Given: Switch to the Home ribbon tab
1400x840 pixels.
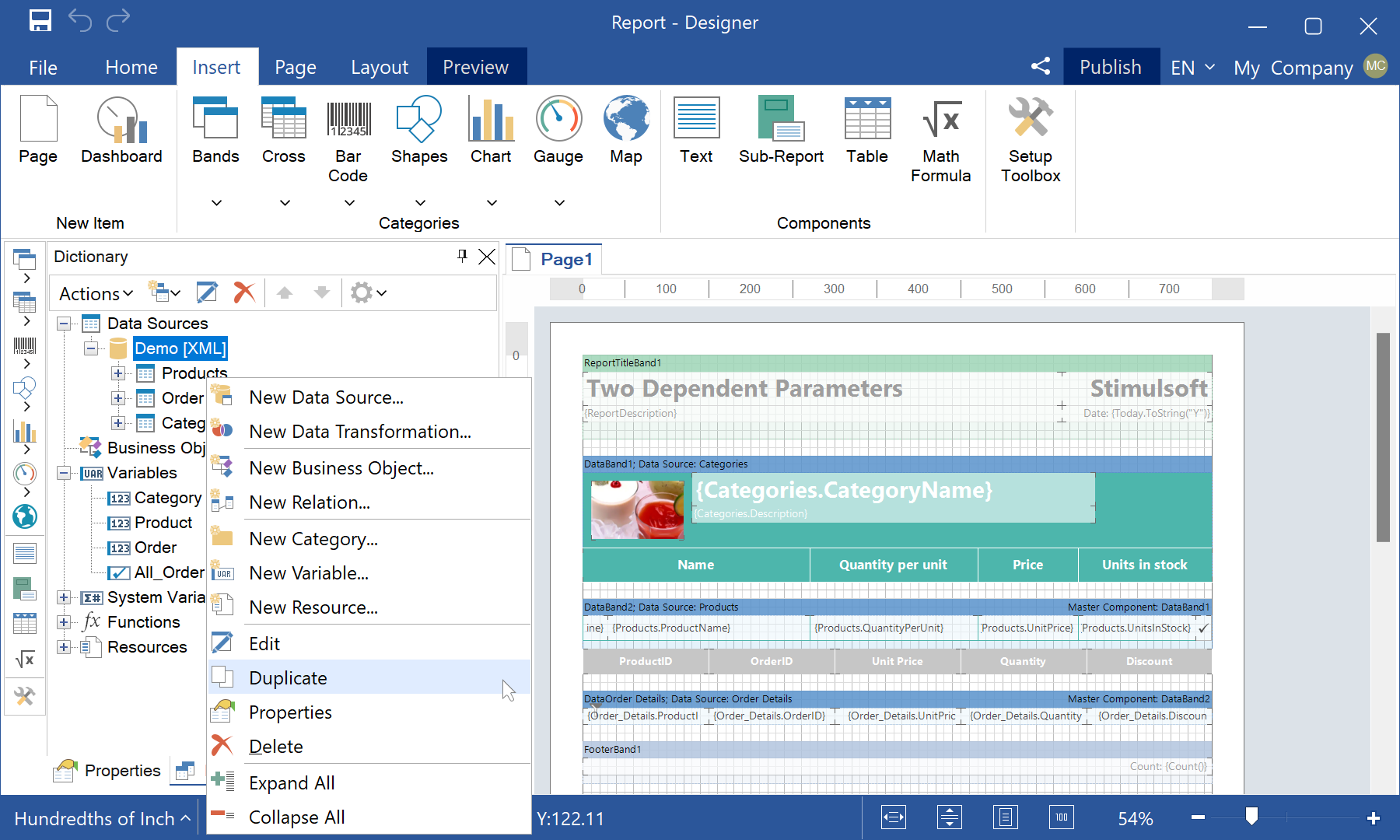Looking at the screenshot, I should [x=131, y=68].
